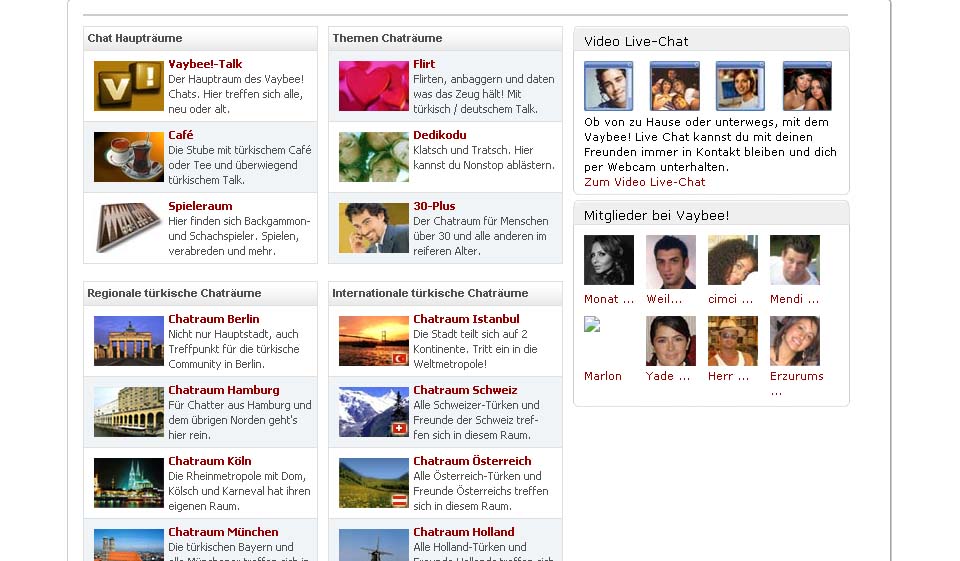The width and height of the screenshot is (960, 561).
Task: Click the Chatraum Holland heading link
Action: (x=463, y=532)
